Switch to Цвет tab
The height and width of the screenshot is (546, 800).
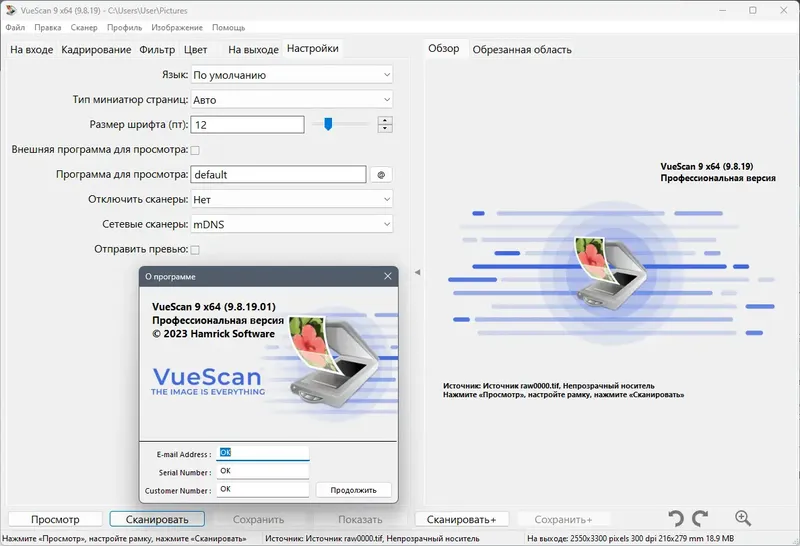(195, 49)
